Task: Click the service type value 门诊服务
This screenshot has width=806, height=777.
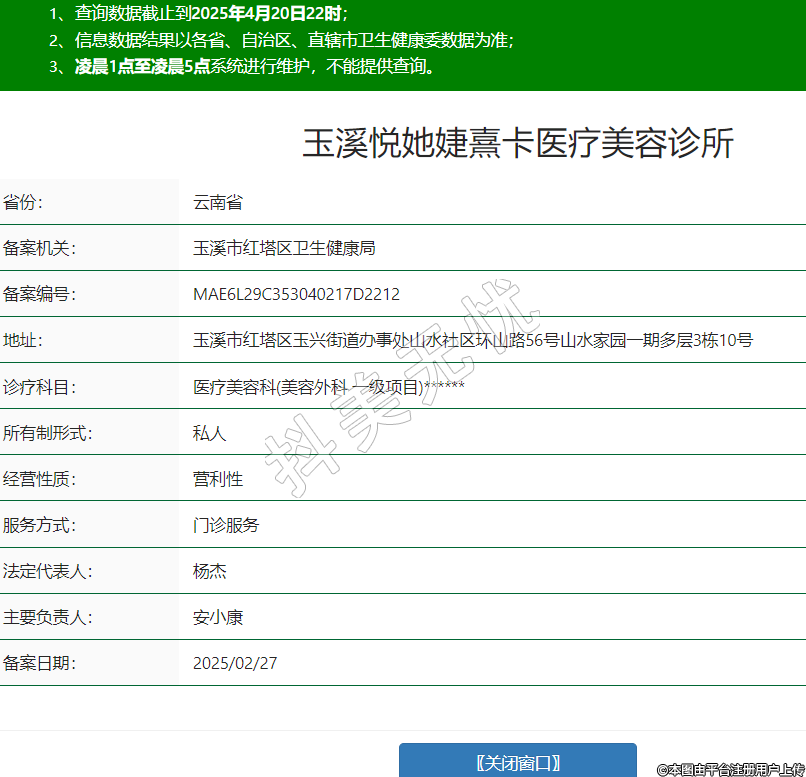Action: [226, 525]
